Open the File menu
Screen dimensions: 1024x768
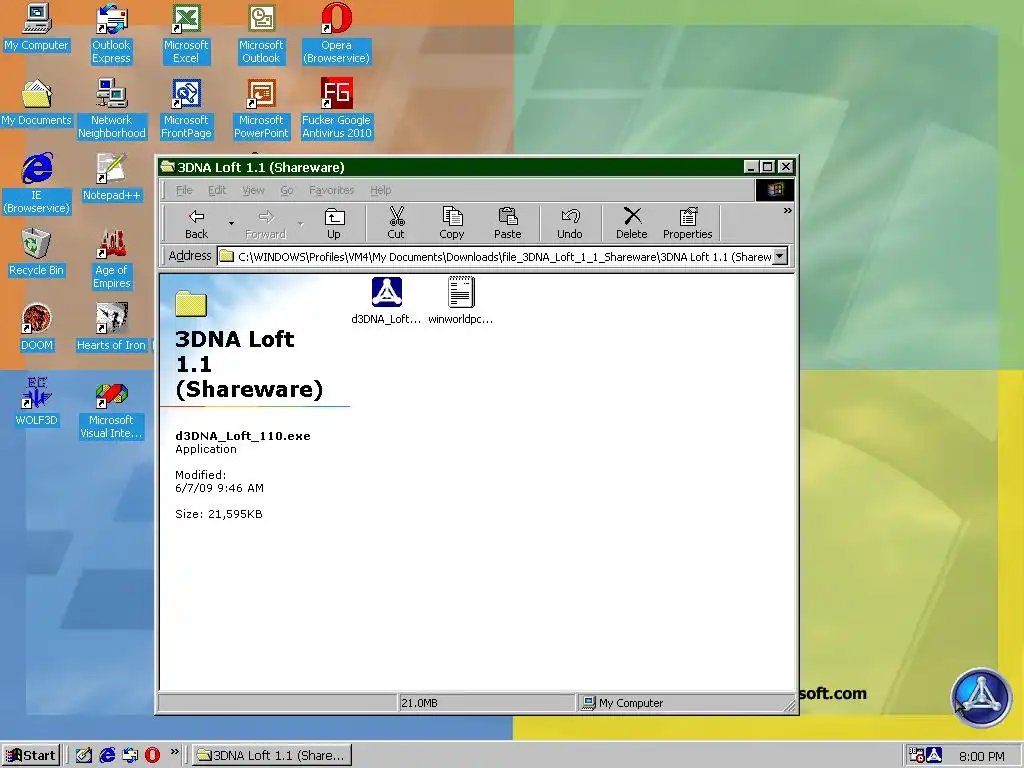(184, 190)
